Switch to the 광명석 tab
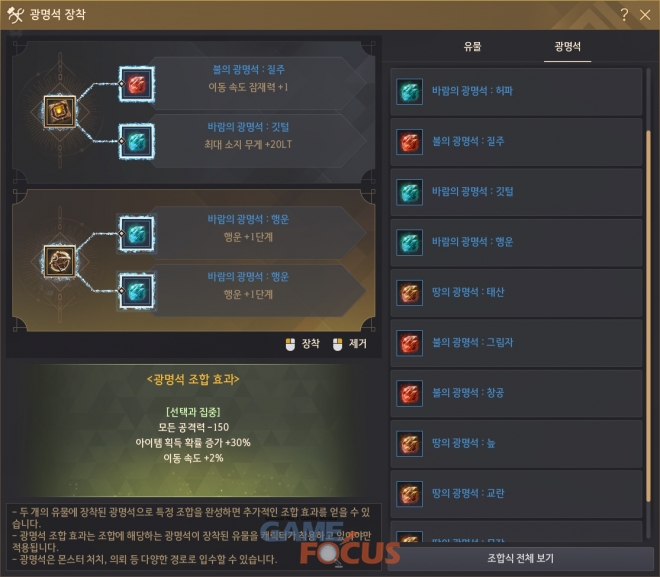The height and width of the screenshot is (577, 660). [567, 46]
